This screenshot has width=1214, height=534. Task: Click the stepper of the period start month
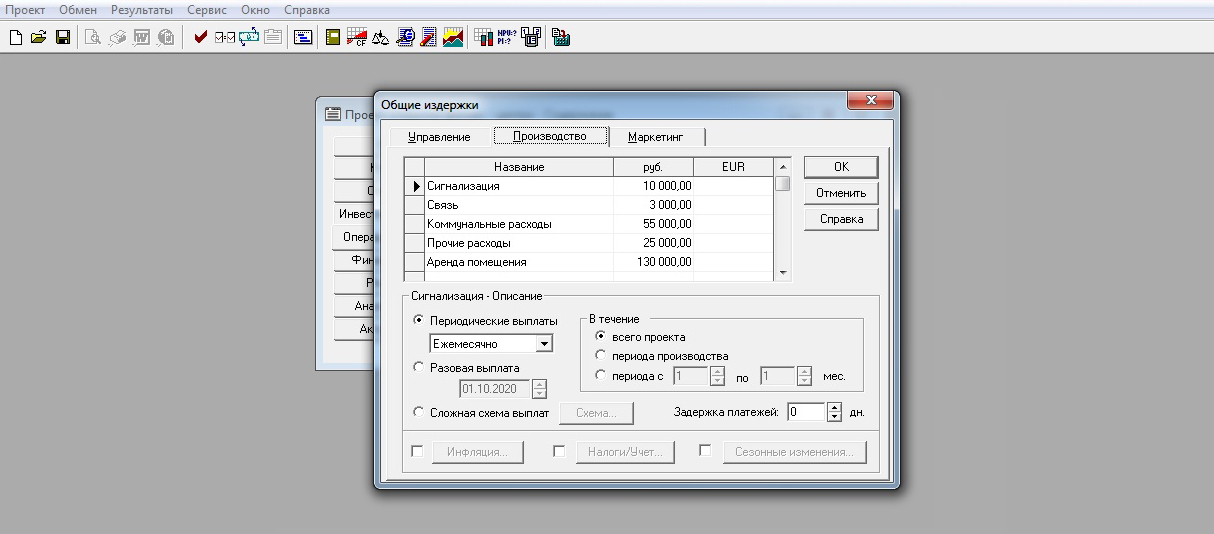click(x=717, y=377)
